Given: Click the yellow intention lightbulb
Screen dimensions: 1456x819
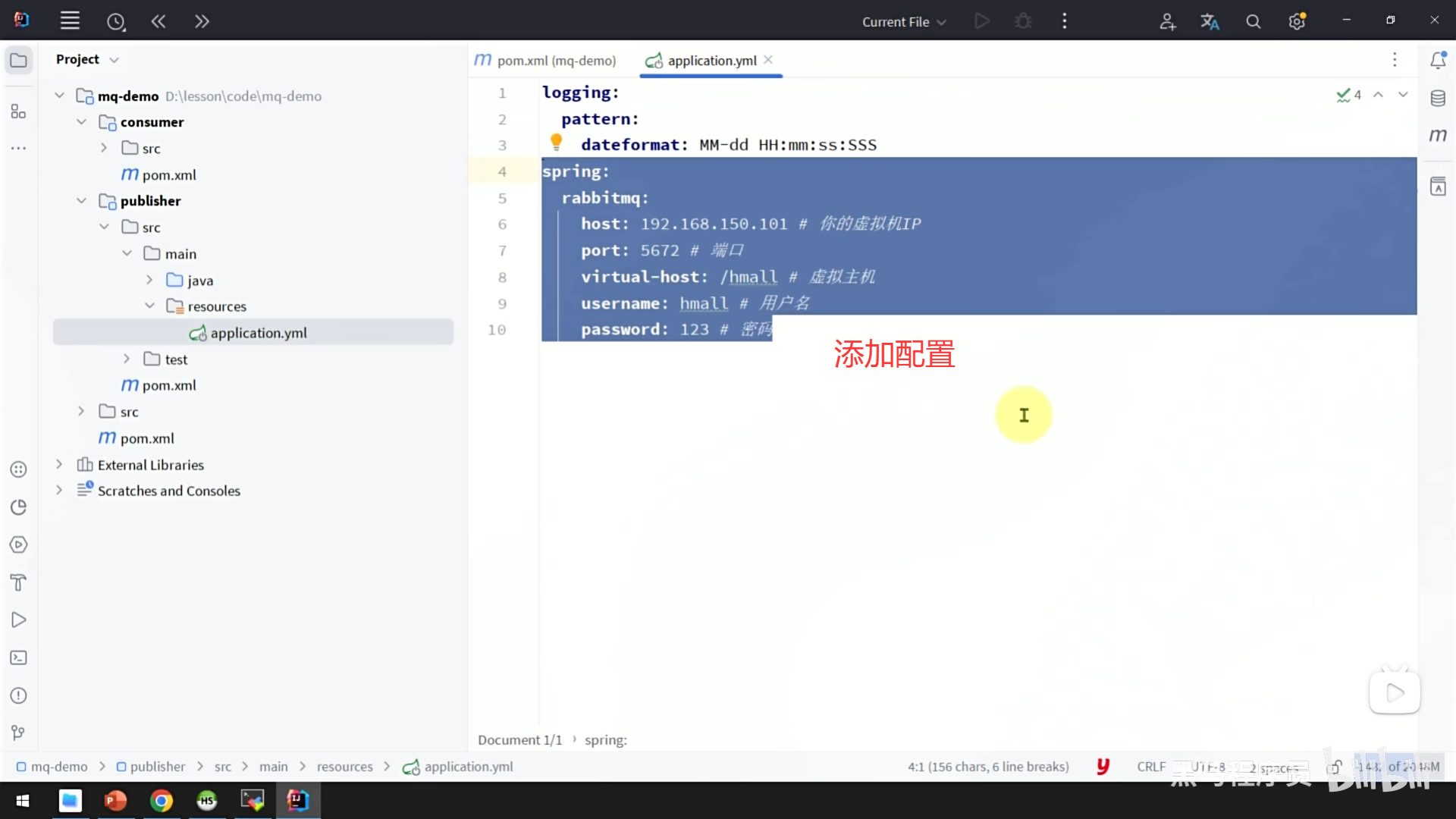Looking at the screenshot, I should pos(556,142).
